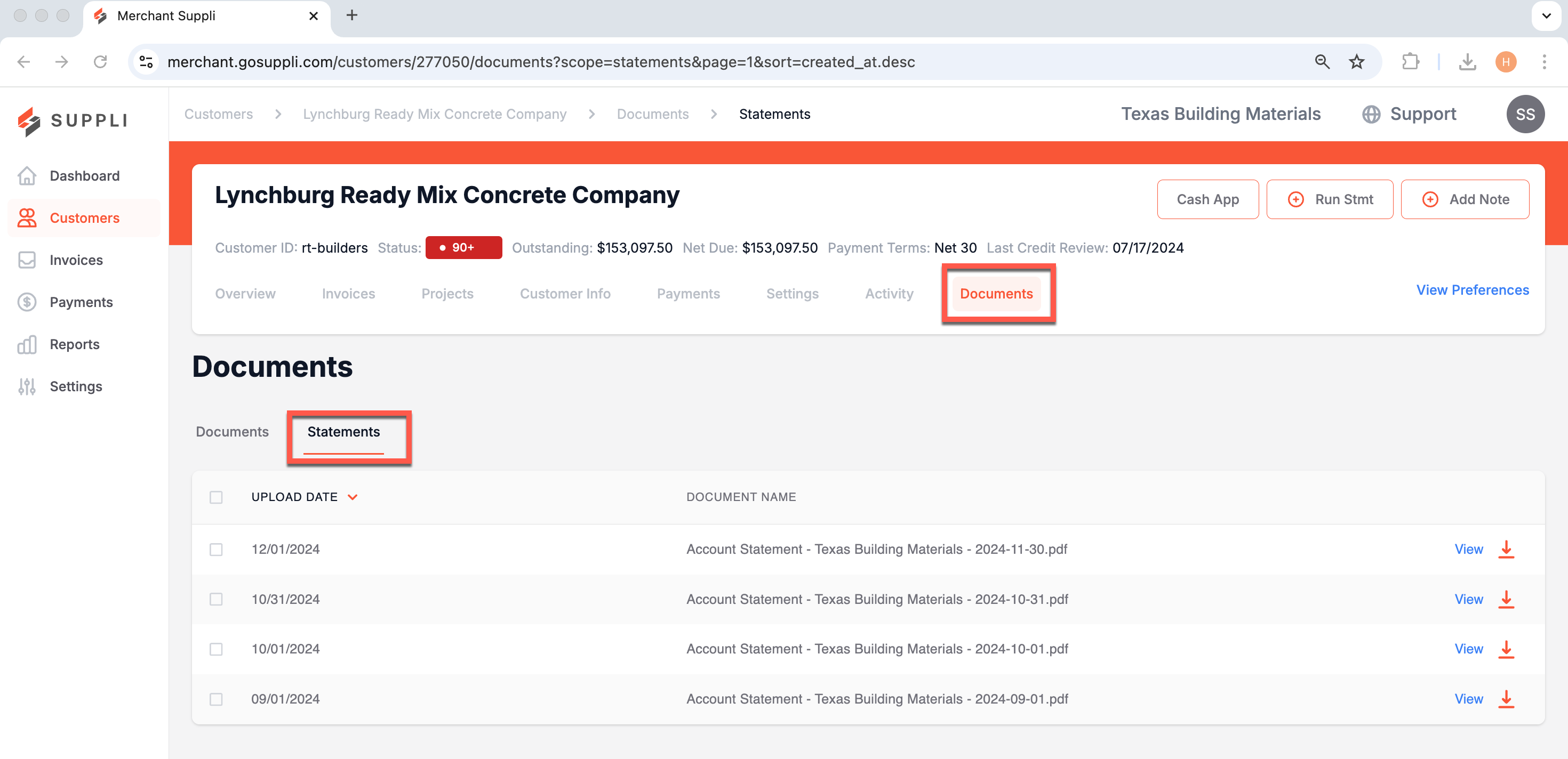
Task: Open the Activity tab
Action: (x=889, y=294)
